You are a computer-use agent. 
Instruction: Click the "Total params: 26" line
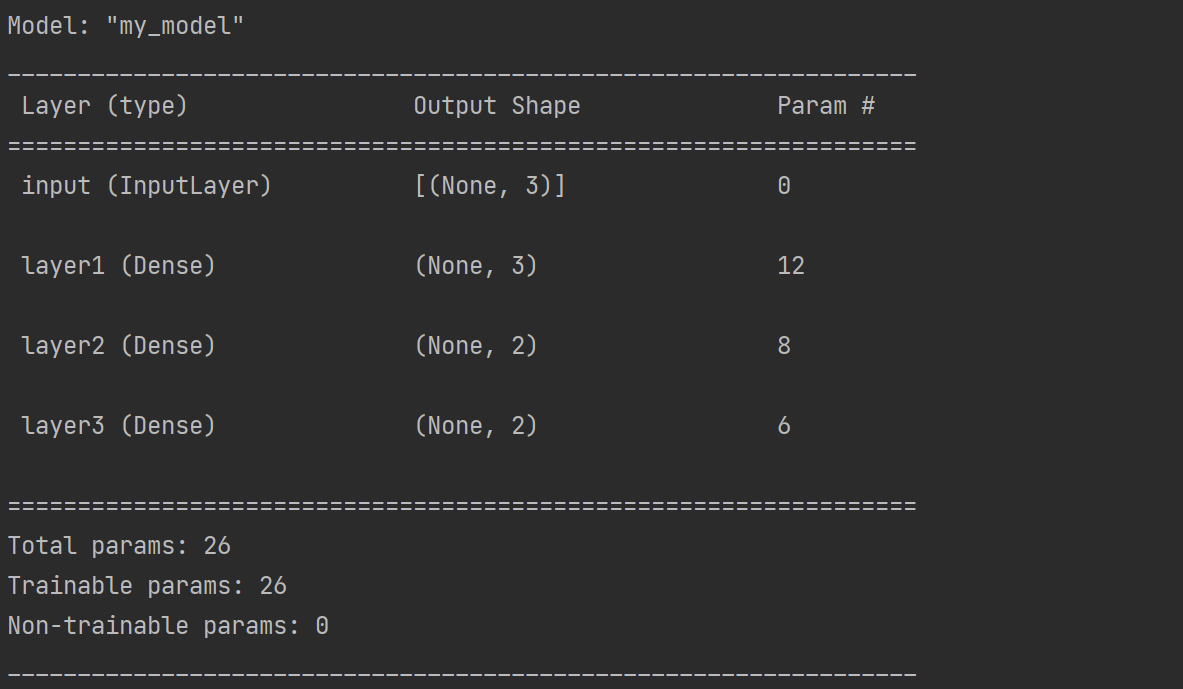coord(119,546)
